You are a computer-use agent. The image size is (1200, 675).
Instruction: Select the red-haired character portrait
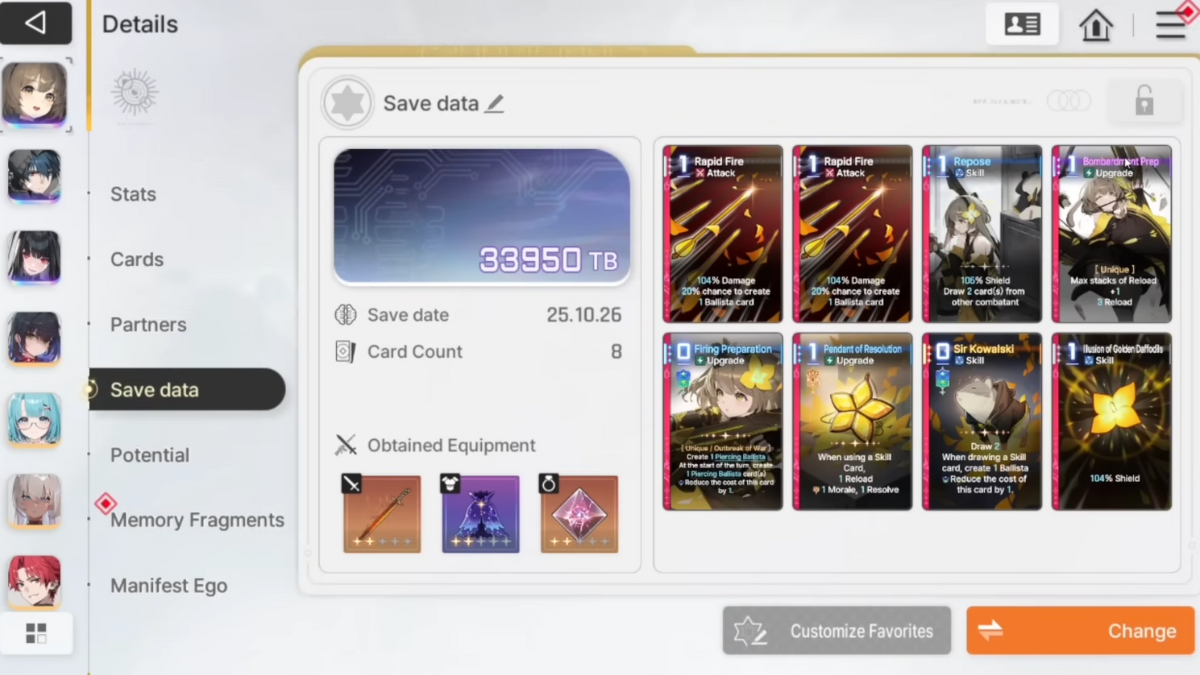(35, 583)
